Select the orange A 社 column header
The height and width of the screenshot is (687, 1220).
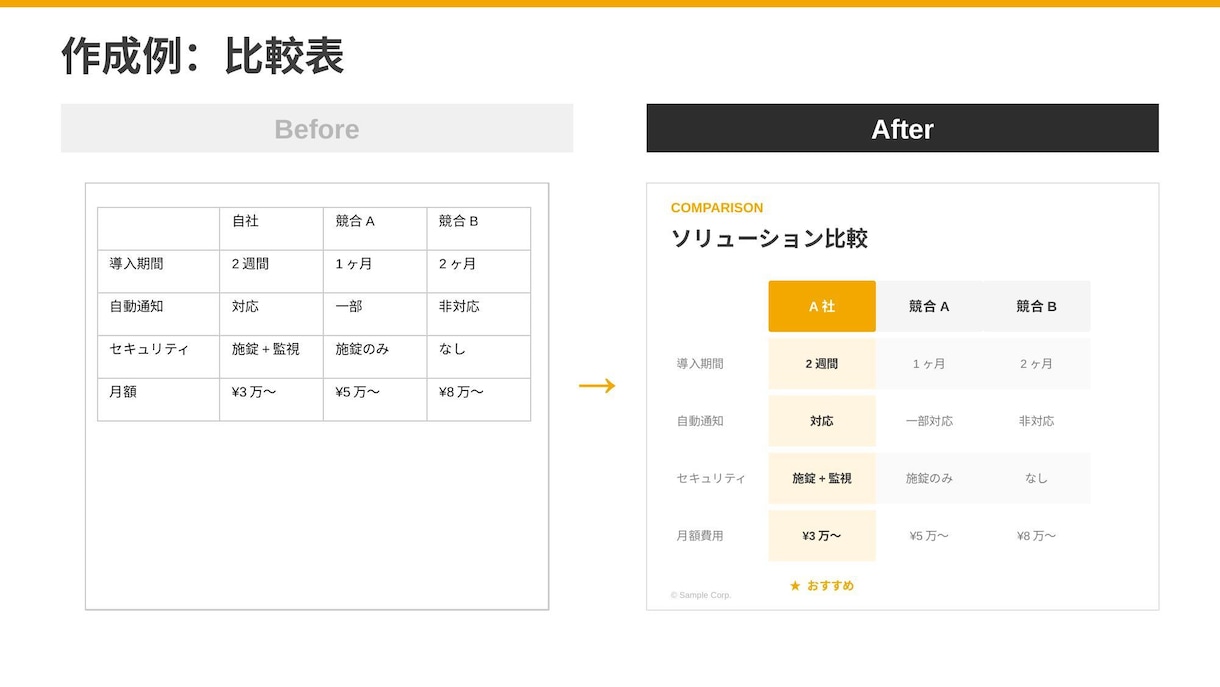click(822, 306)
